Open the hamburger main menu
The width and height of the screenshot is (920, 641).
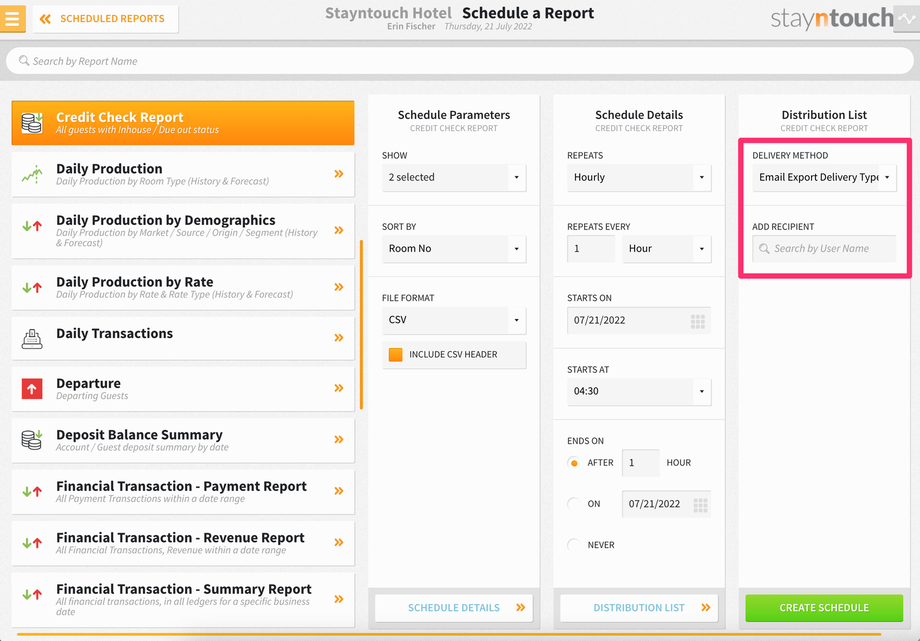pos(12,18)
